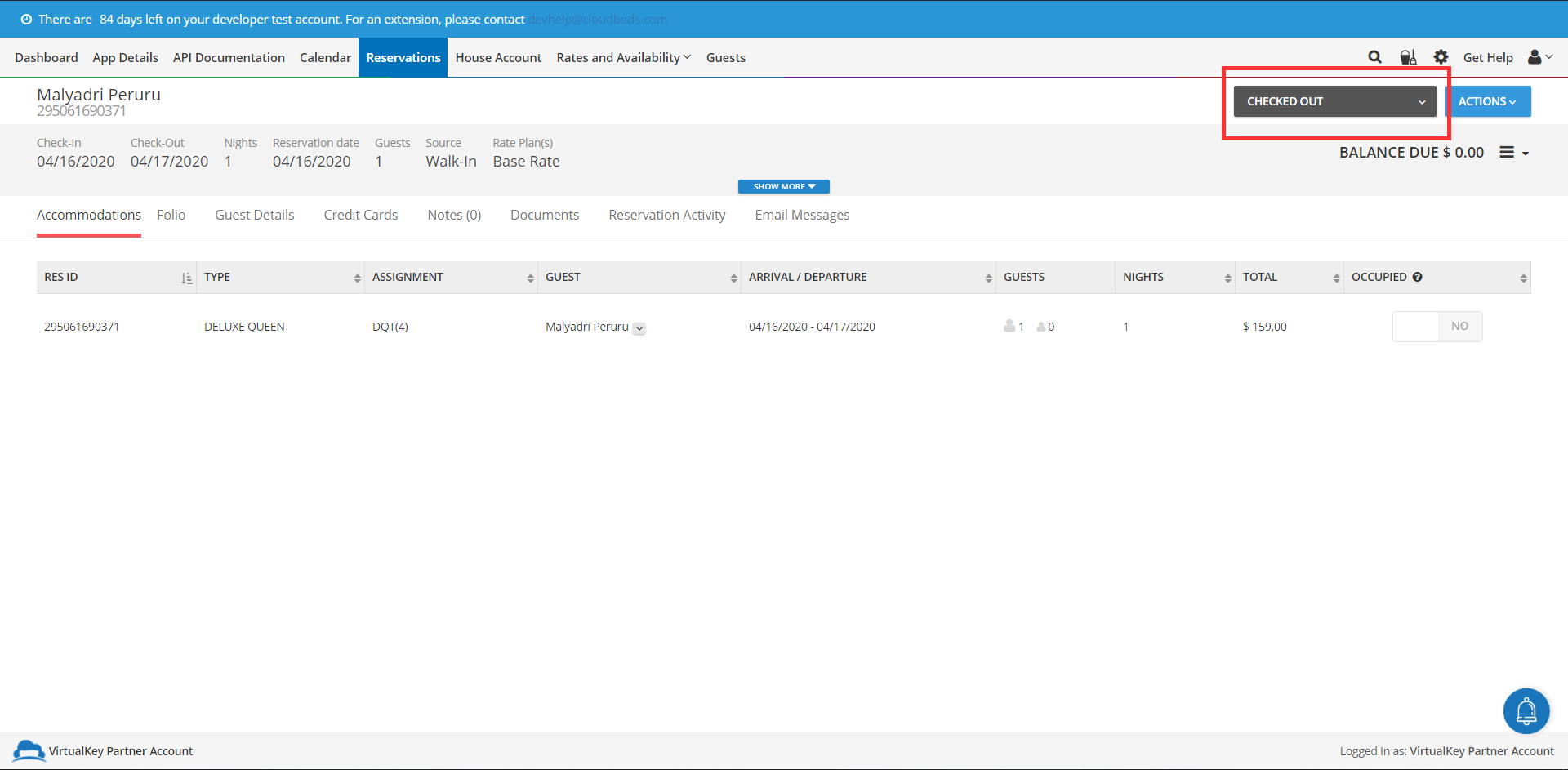This screenshot has width=1568, height=770.
Task: Expand the ACTIONS dropdown
Action: click(1487, 101)
